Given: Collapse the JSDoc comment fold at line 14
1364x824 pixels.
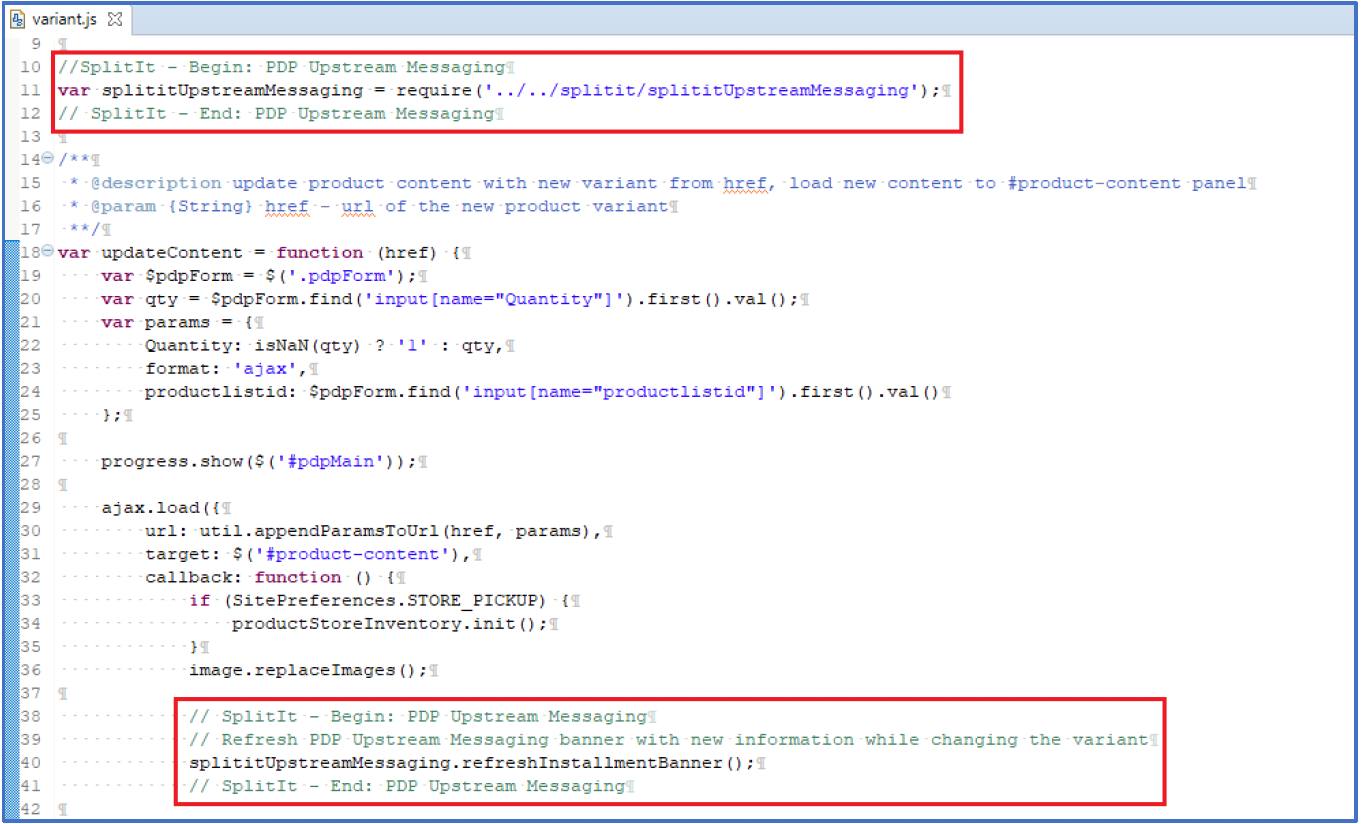Looking at the screenshot, I should coord(48,159).
